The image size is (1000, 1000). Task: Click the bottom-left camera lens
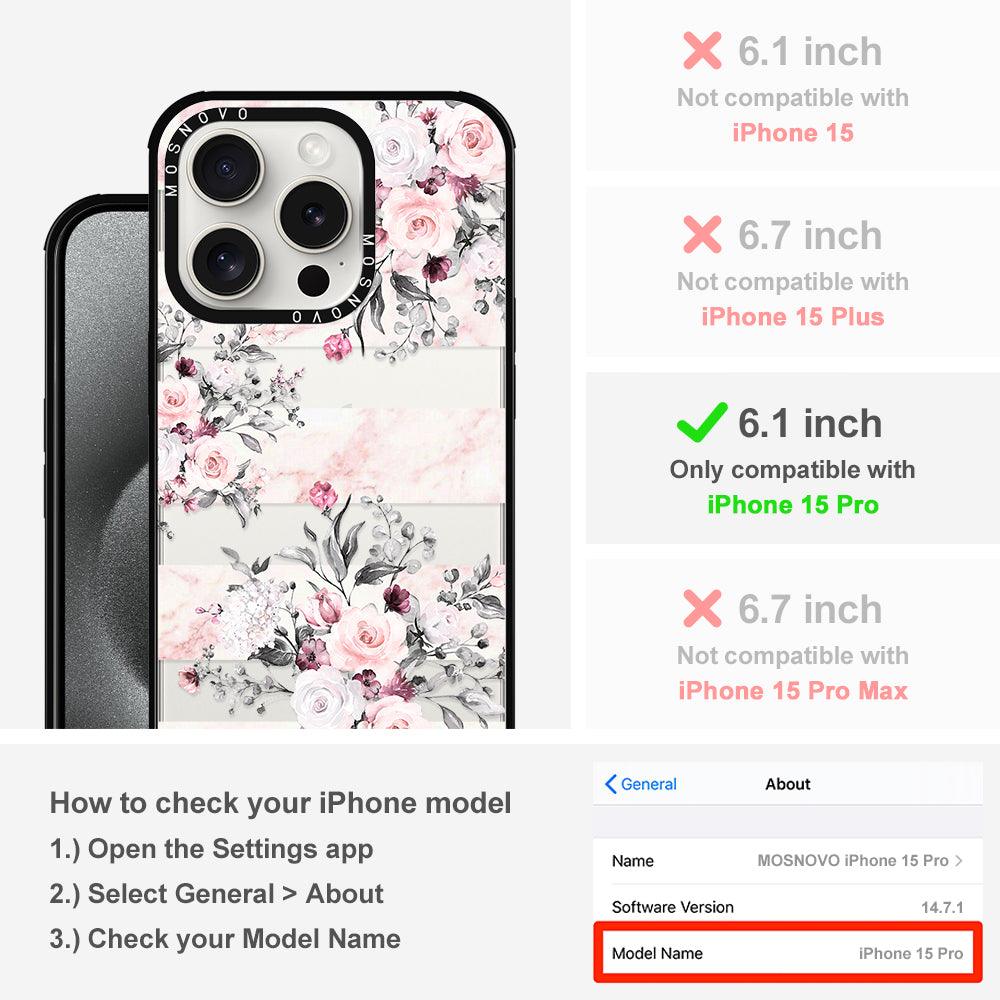click(x=225, y=261)
